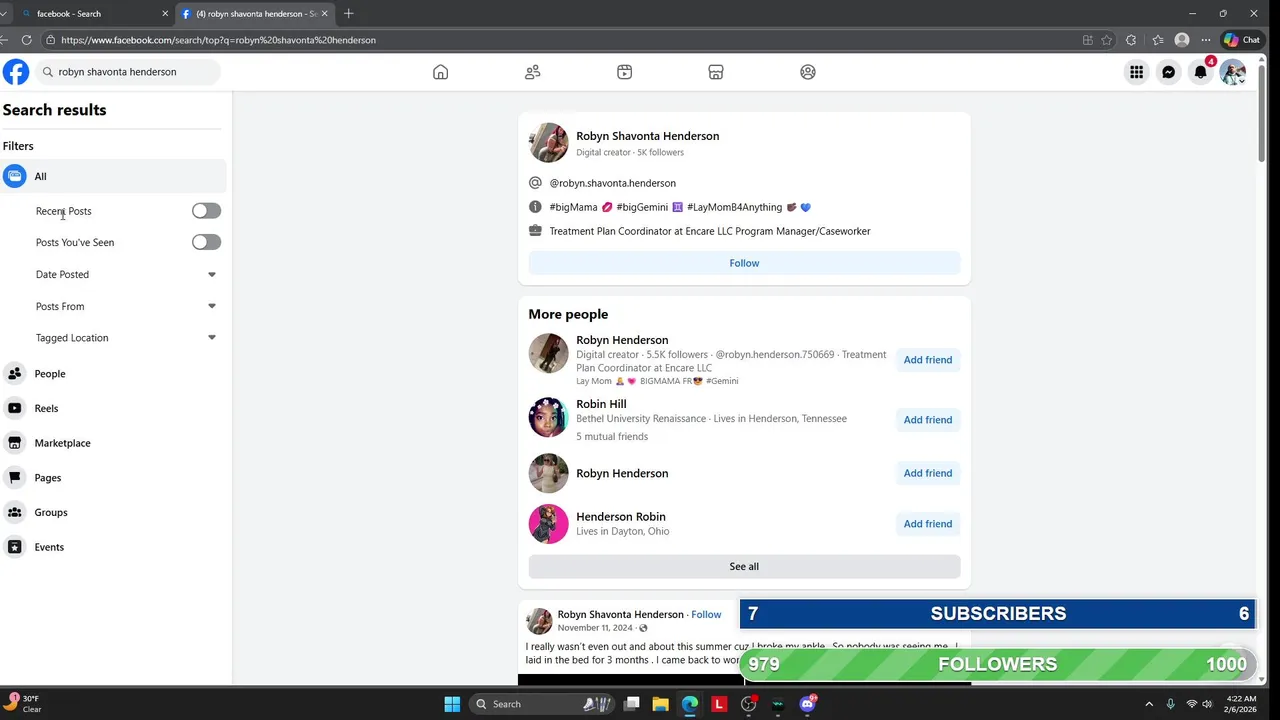Open the volume icon in system tray

pos(1208,704)
